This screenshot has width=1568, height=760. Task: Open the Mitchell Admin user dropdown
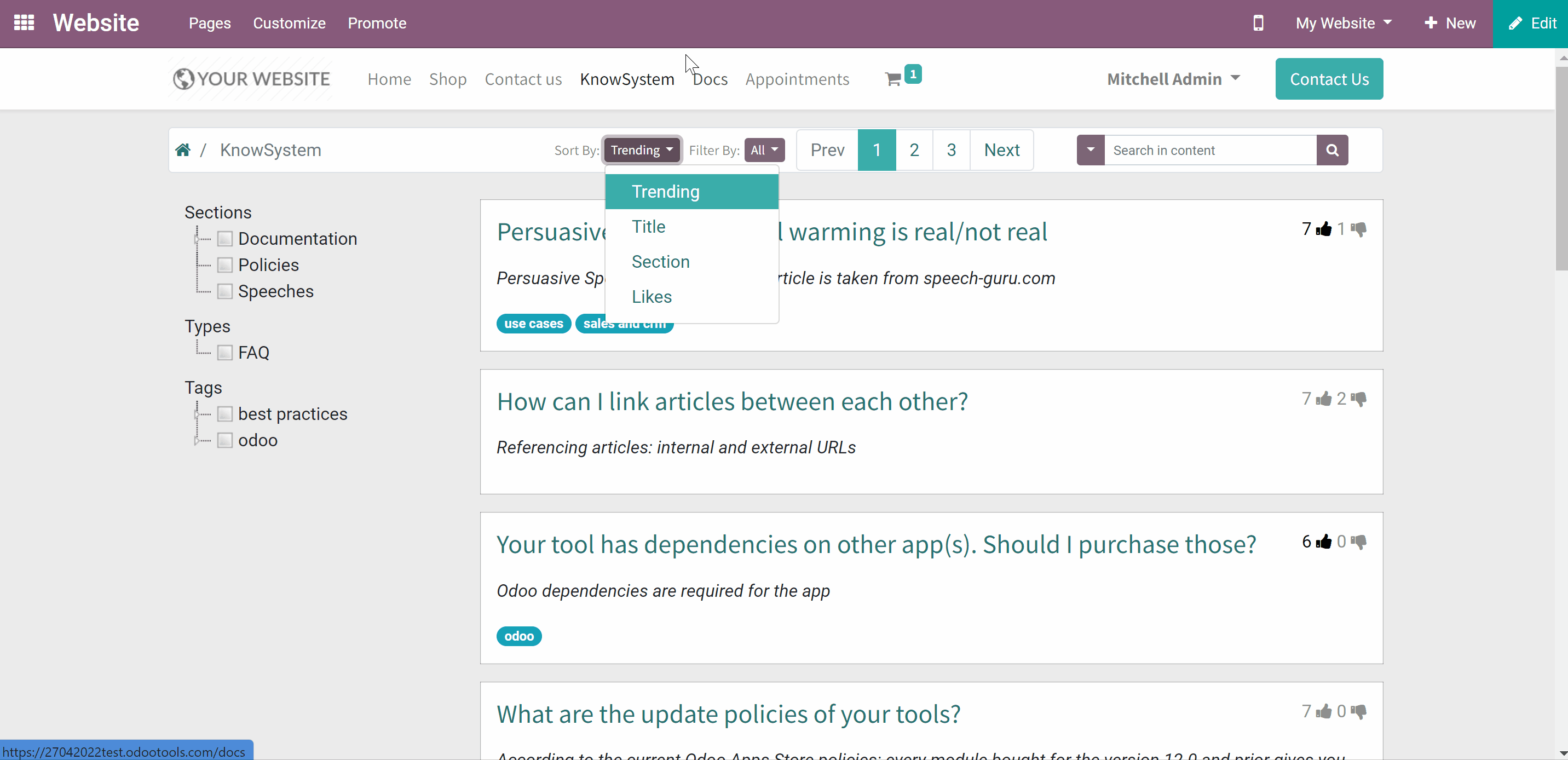[1173, 79]
